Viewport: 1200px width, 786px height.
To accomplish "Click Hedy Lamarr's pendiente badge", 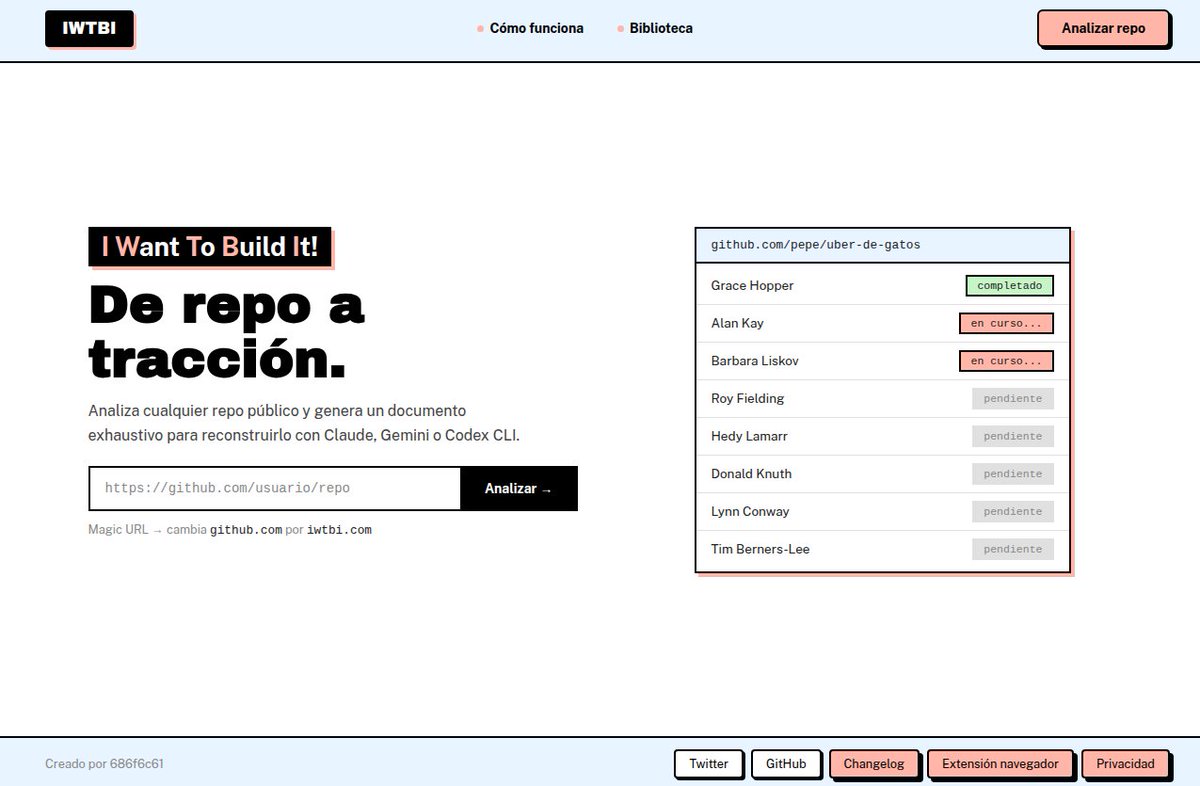I will 1013,436.
